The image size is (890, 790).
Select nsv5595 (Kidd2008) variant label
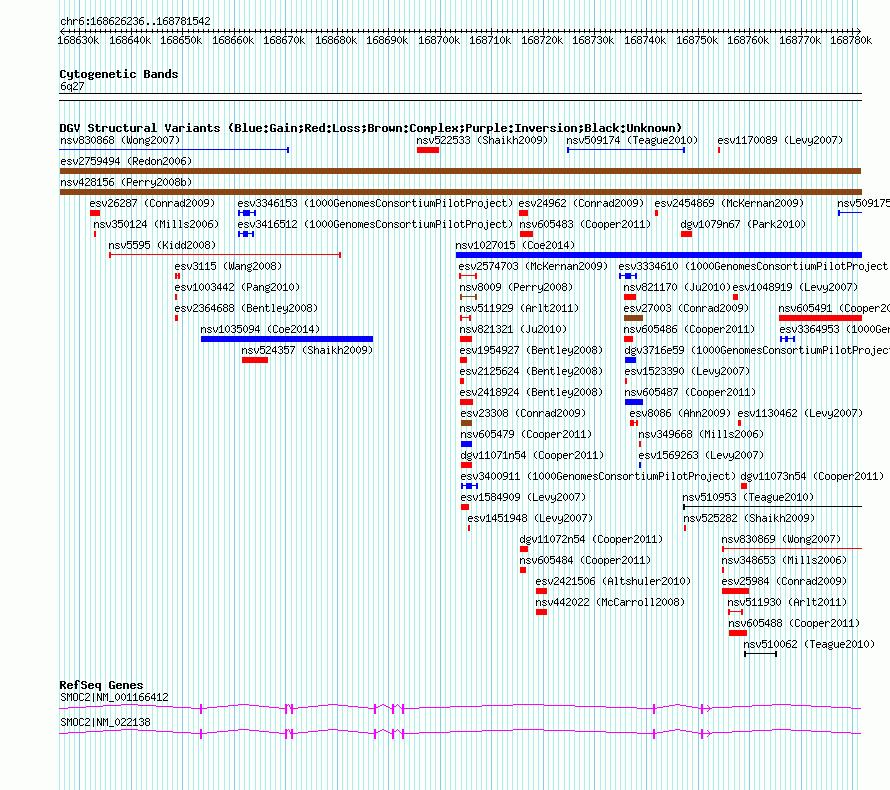162,245
